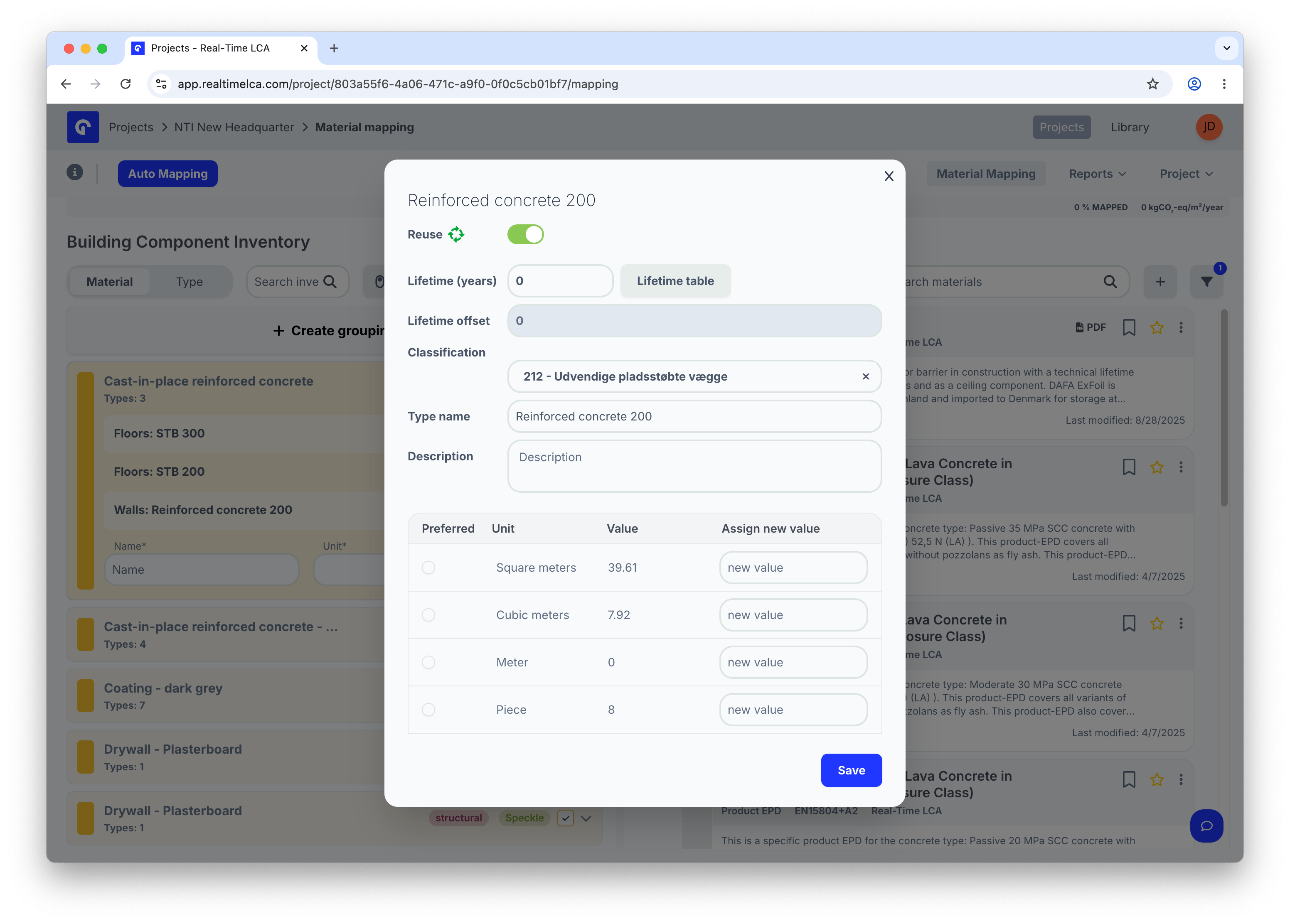This screenshot has height=924, width=1290.
Task: Click the Auto Mapping button
Action: (167, 173)
